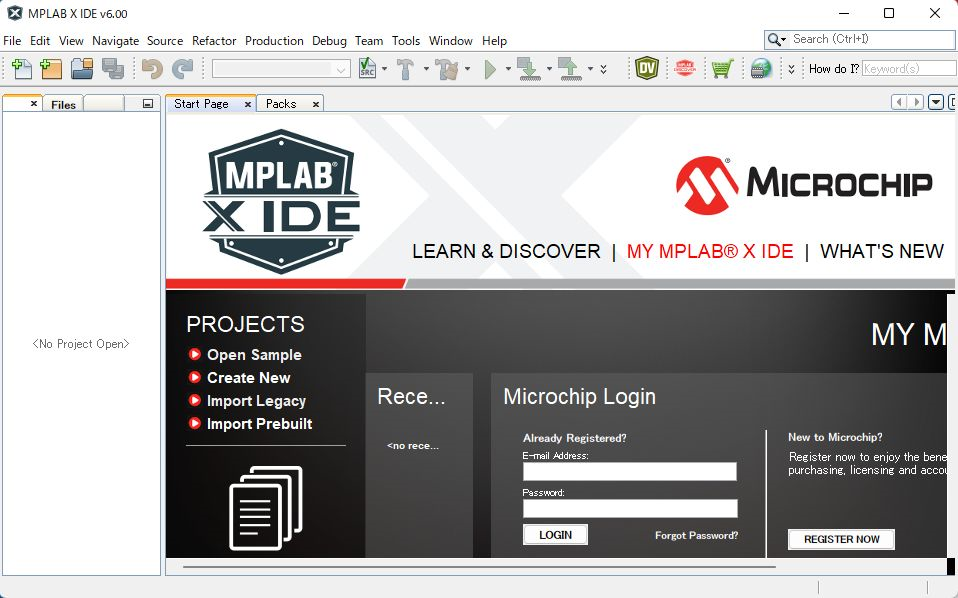Open the Production menu

pos(274,41)
